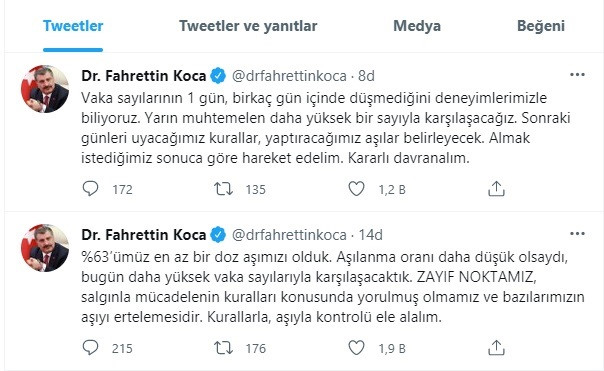Screen dimensions: 604x371
Task: Switch to the Medya tab
Action: 417,26
